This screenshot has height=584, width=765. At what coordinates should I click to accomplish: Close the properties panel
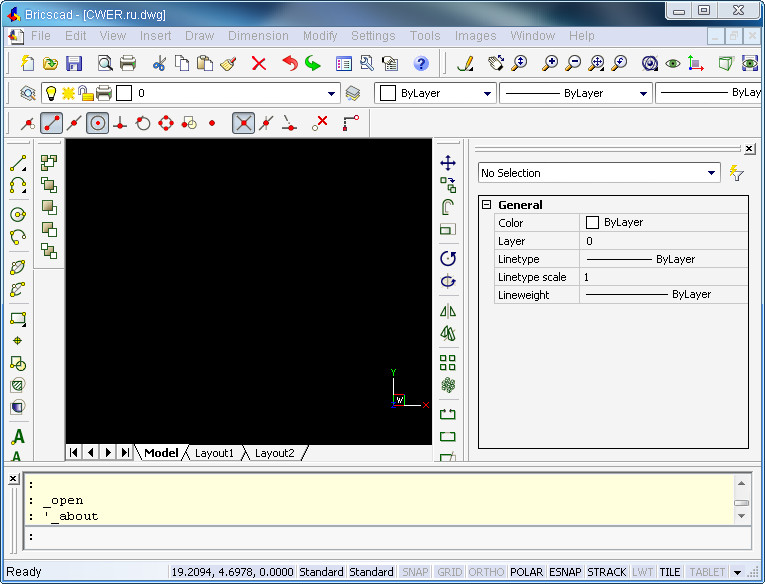coord(749,148)
